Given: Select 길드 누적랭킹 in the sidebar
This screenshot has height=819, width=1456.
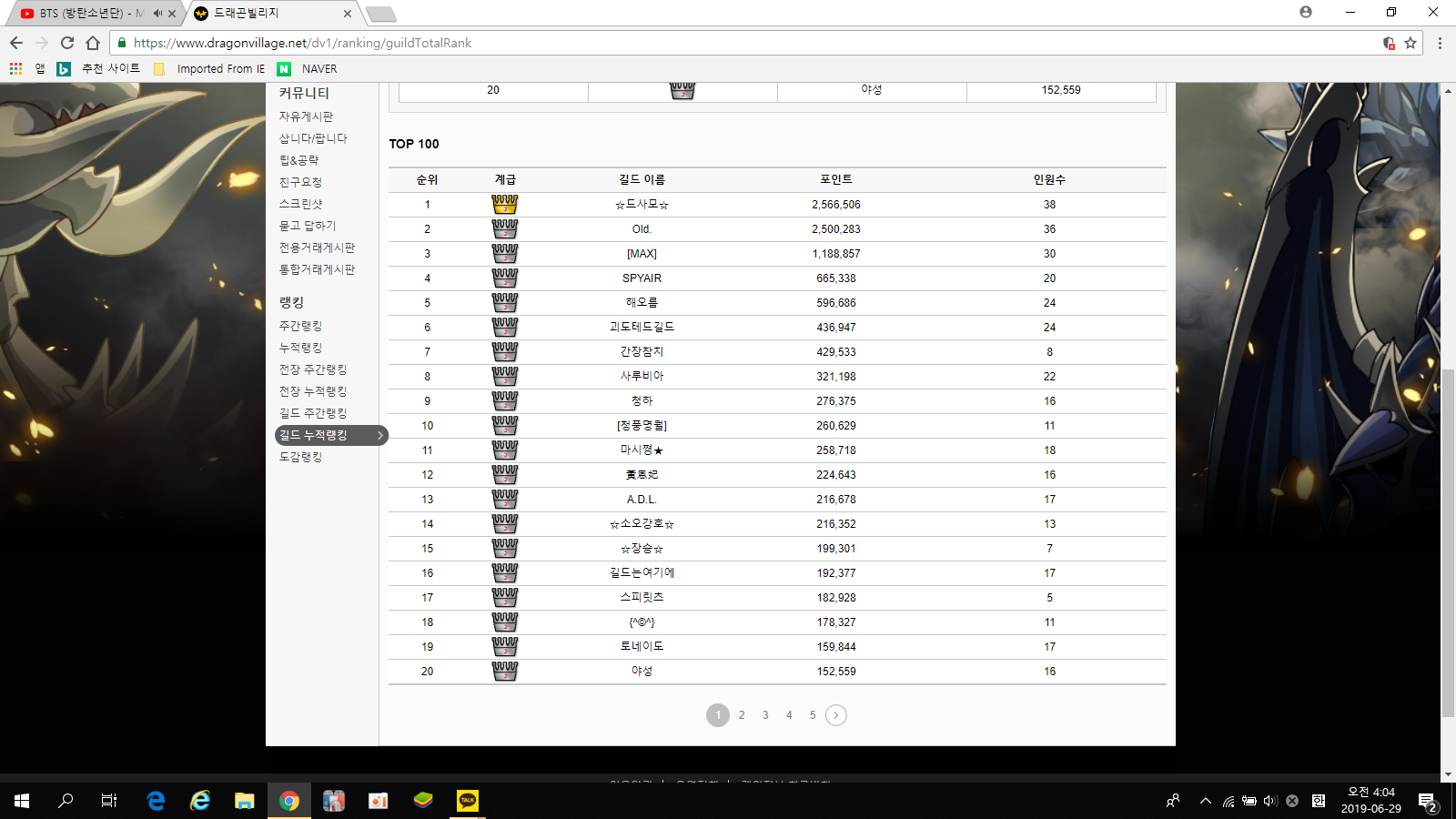Looking at the screenshot, I should pos(313,436).
